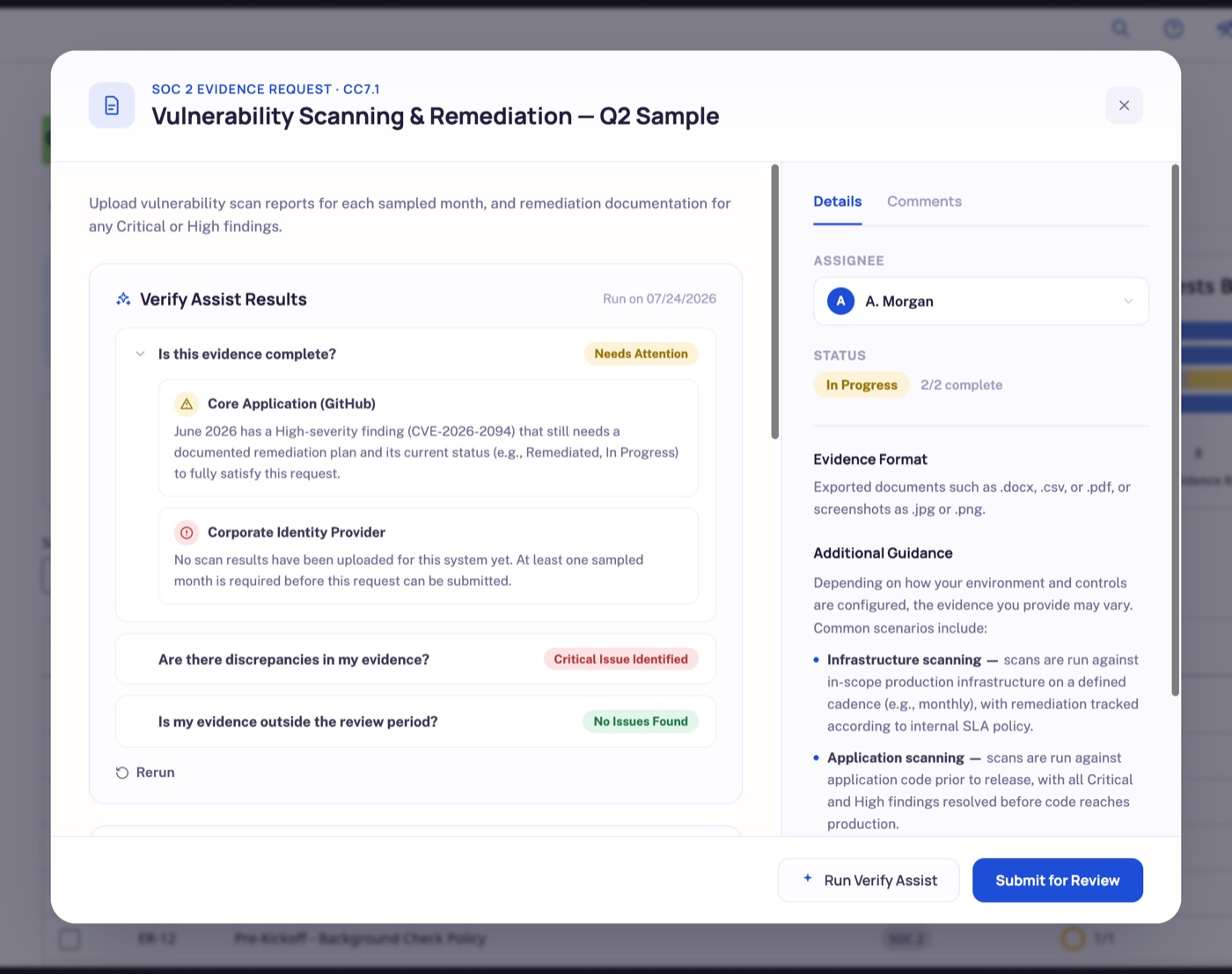The image size is (1232, 974).
Task: Click the 'Application scanning' bullet text
Action: click(x=896, y=758)
